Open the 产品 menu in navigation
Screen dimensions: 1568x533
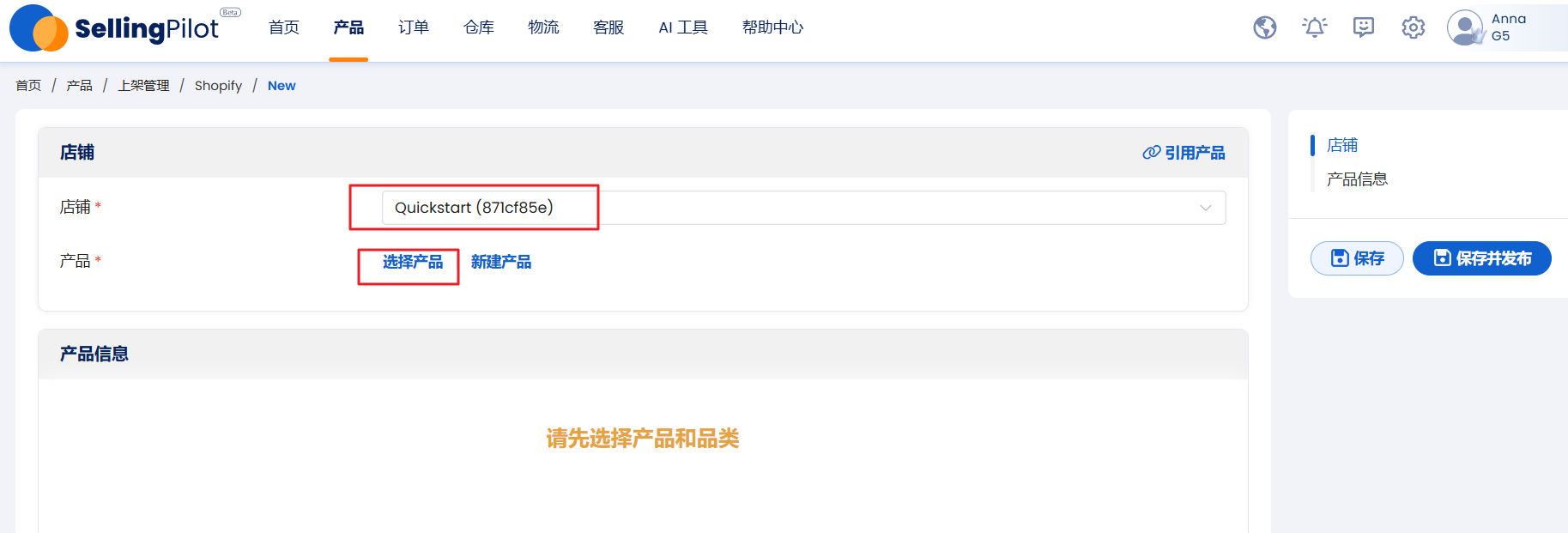click(348, 27)
